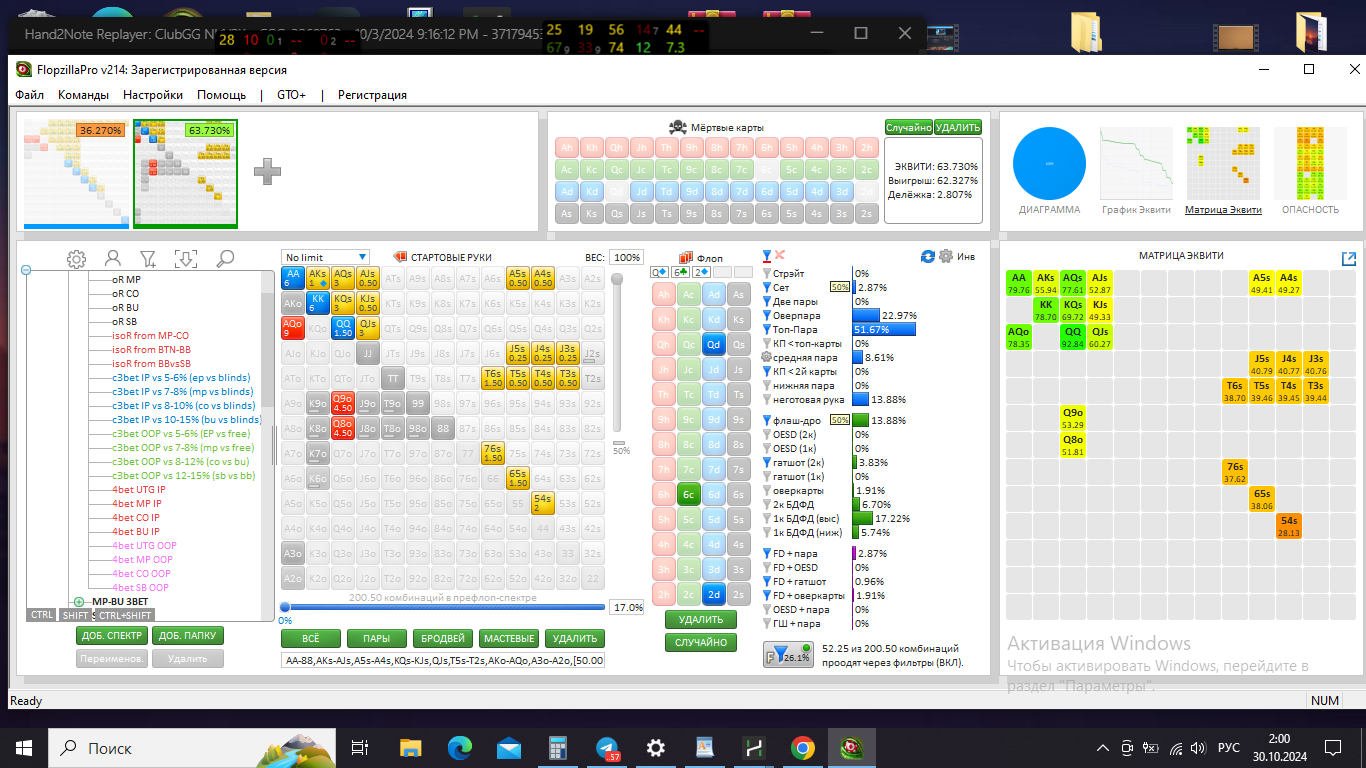Select the blue ДИАГРАММА pie chart view
Viewport: 1366px width, 768px height.
[1049, 163]
